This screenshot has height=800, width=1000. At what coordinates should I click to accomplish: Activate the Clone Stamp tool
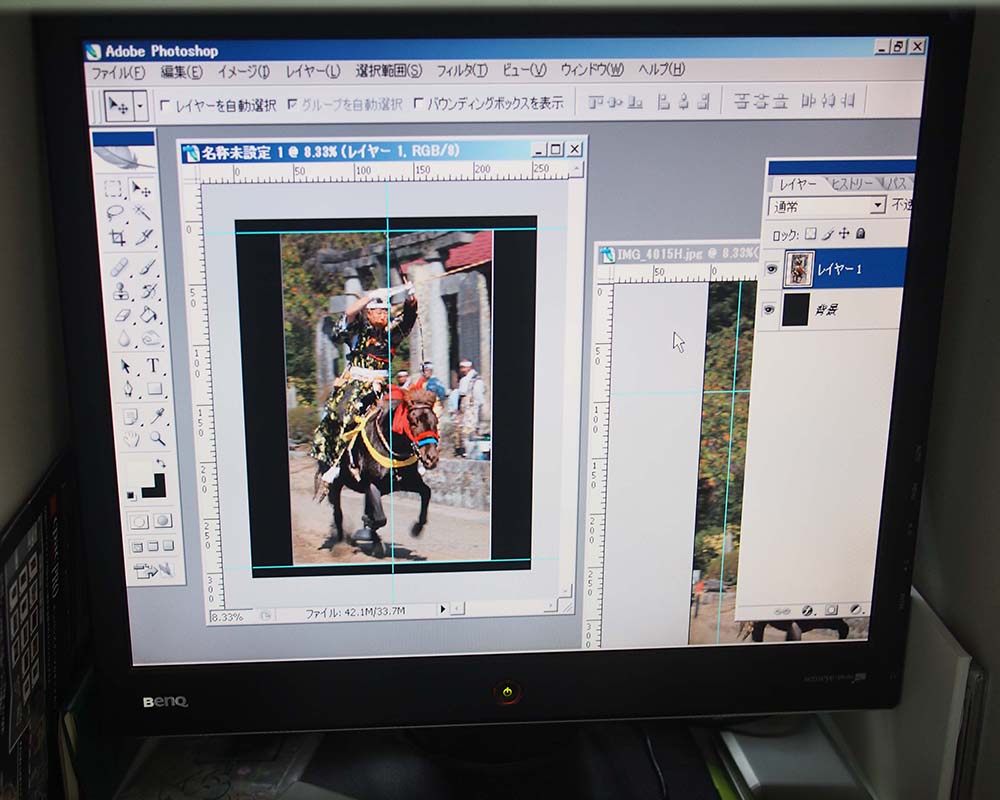(x=121, y=291)
